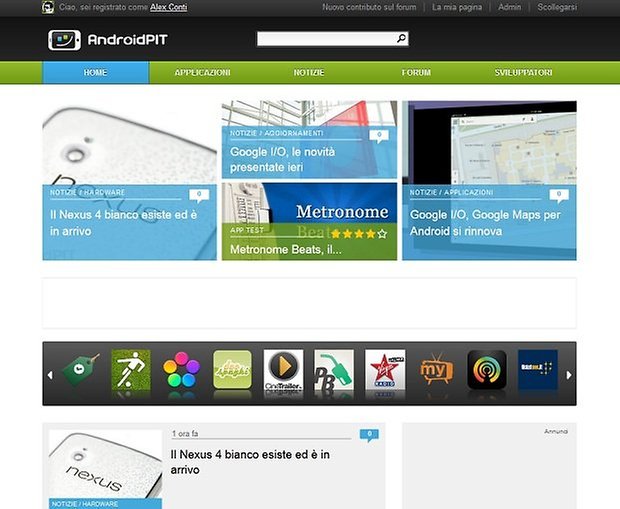Viewport: 620px width, 509px height.
Task: Click the star rating on Metronome Beats
Action: point(359,234)
